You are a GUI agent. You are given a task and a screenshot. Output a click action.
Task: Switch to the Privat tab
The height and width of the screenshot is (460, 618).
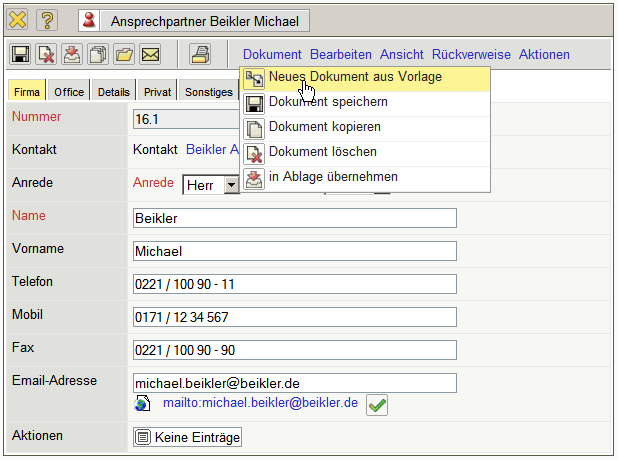(x=157, y=92)
